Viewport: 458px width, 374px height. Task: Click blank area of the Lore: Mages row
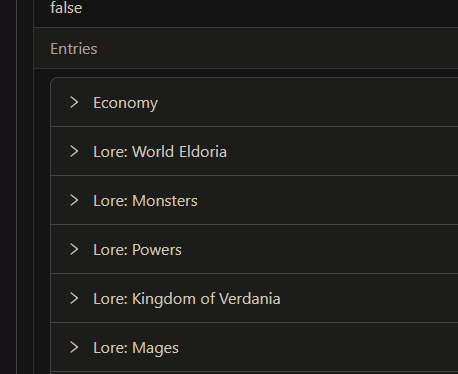click(x=317, y=347)
